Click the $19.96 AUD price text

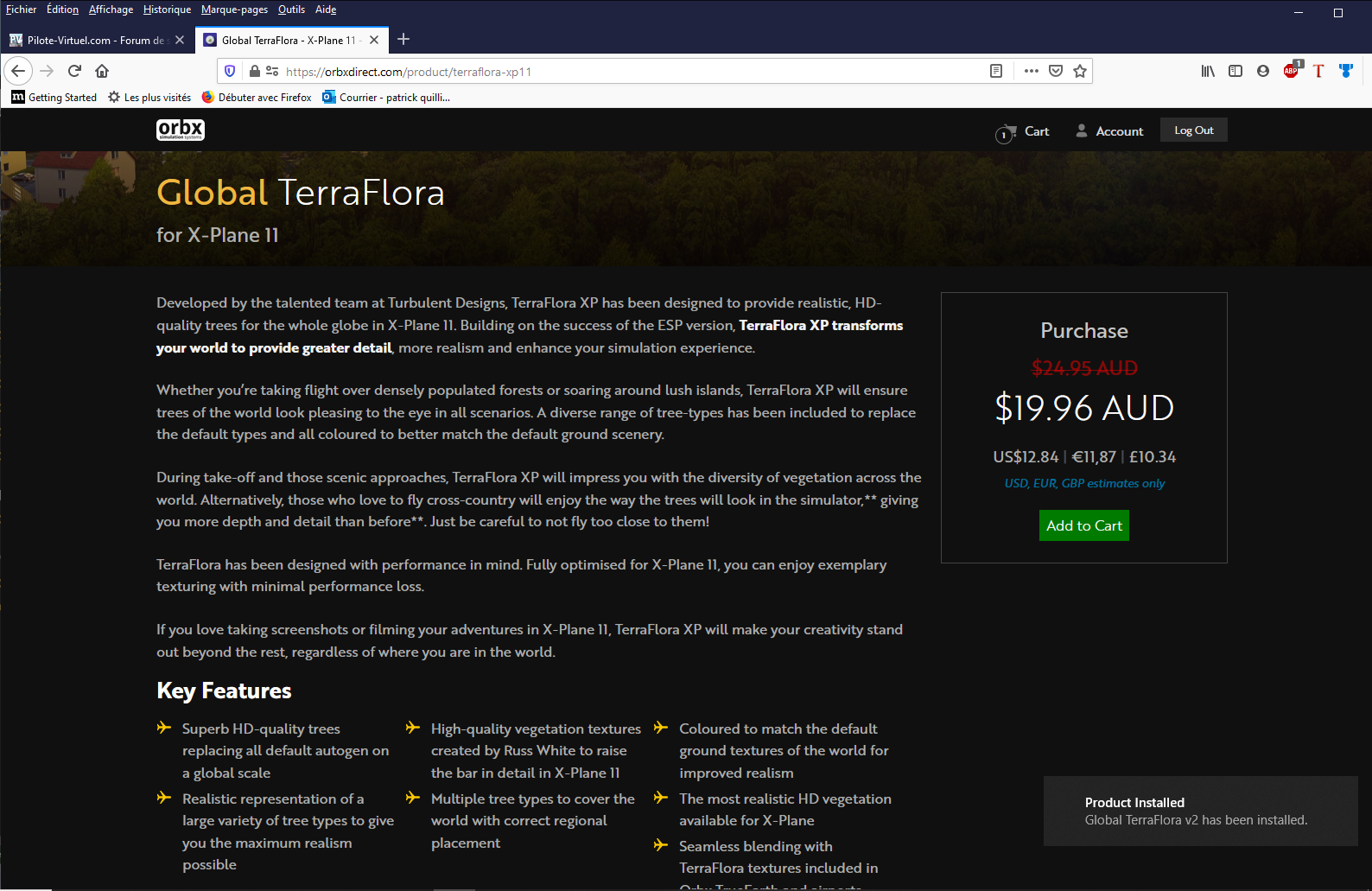click(1084, 408)
